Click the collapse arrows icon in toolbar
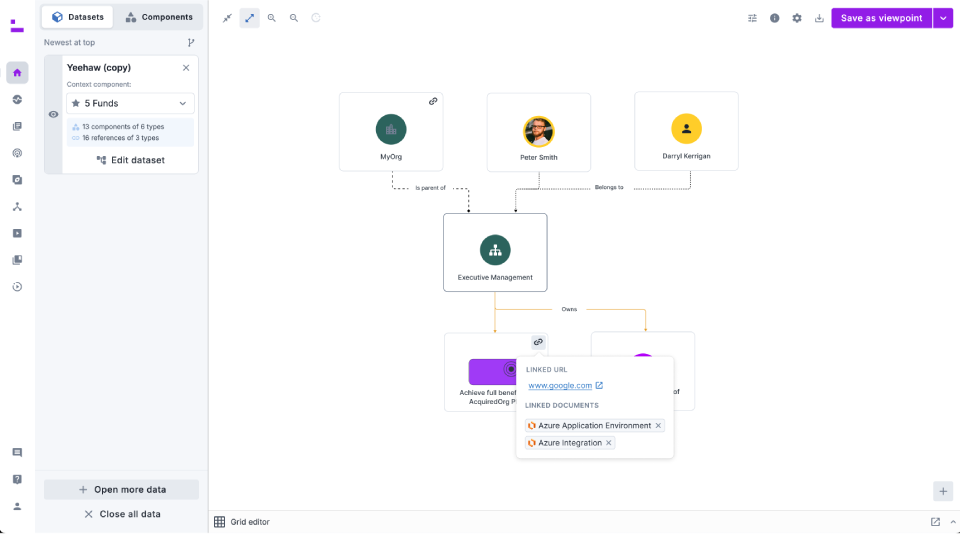Screen dimensions: 960x535 (227, 18)
